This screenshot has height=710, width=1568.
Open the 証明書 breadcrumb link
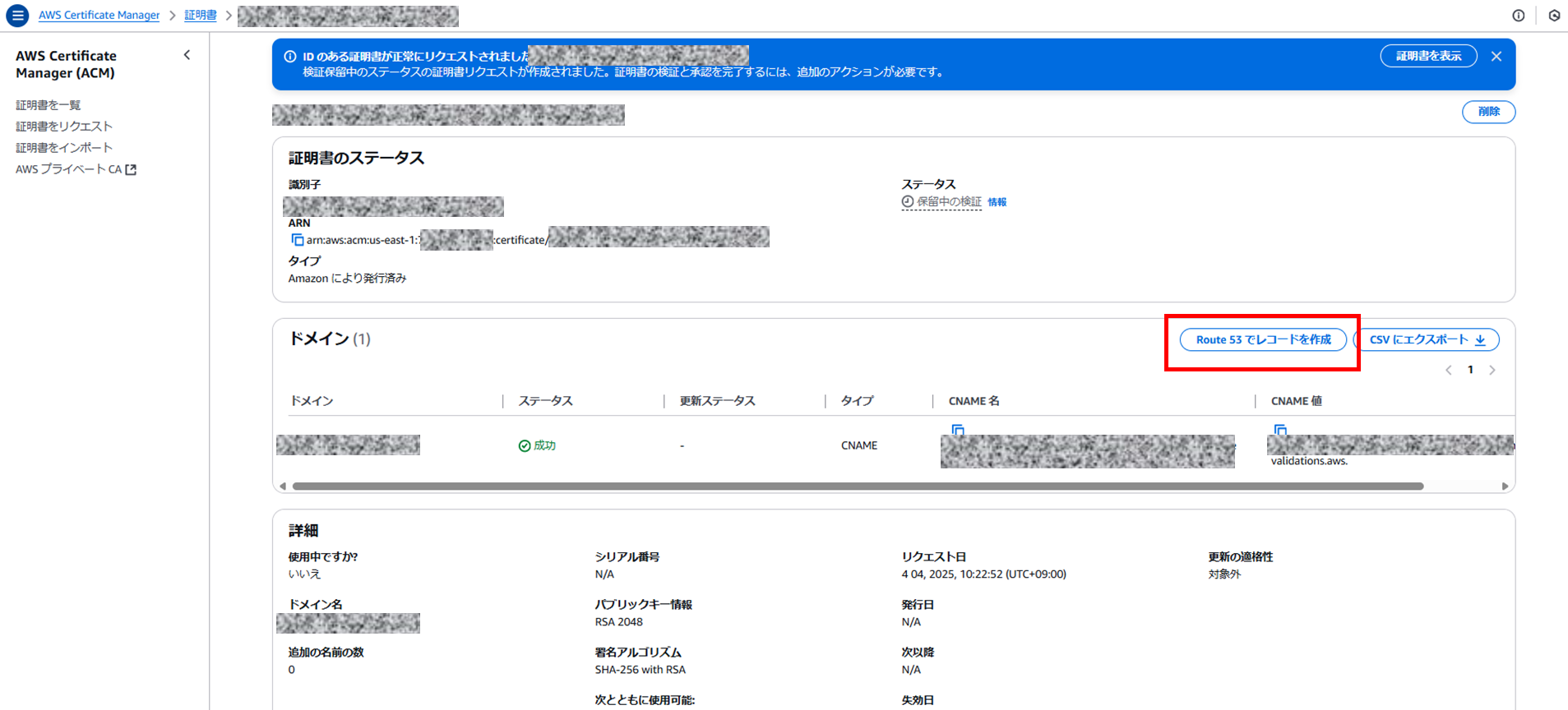tap(201, 16)
